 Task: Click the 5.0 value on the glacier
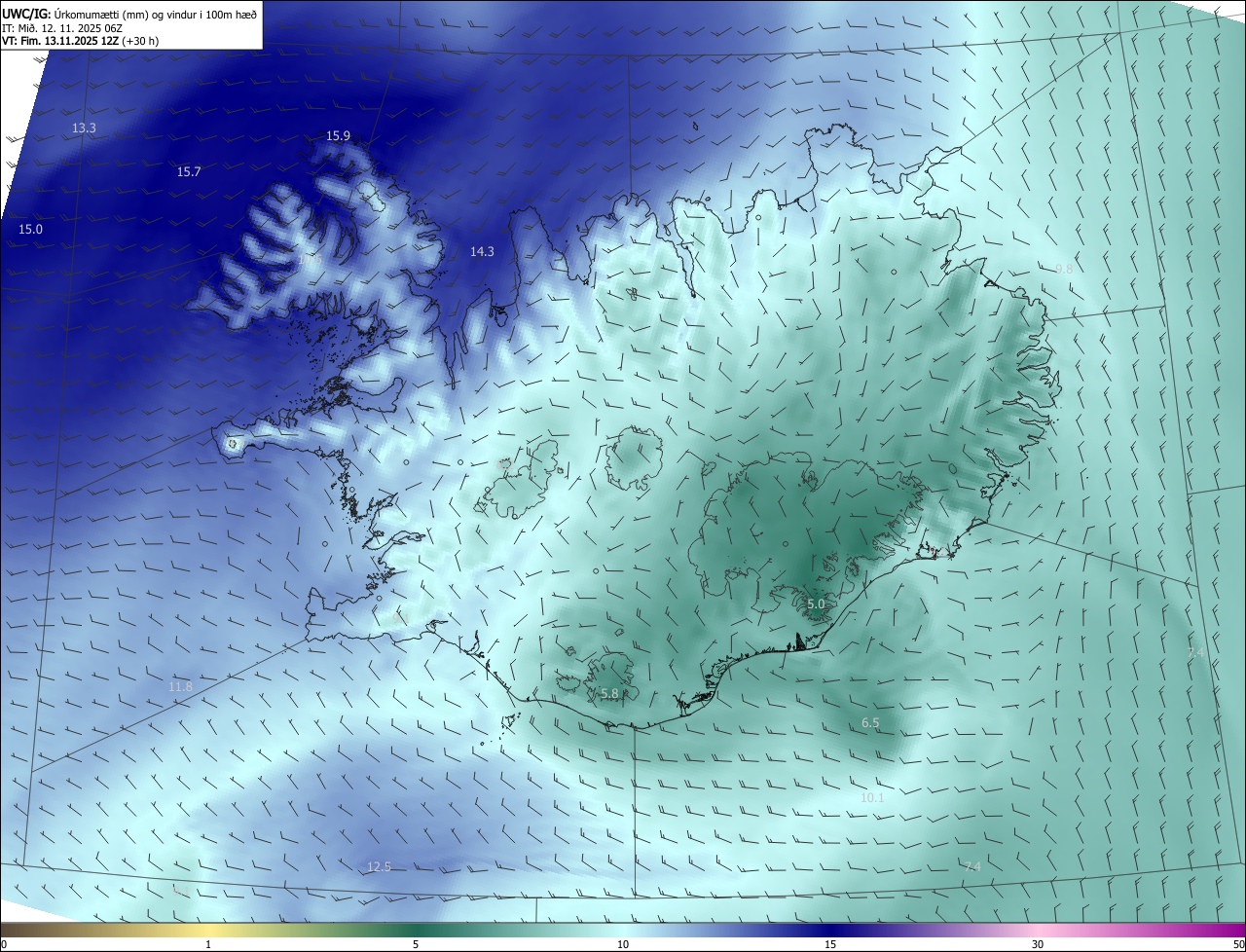click(x=816, y=604)
